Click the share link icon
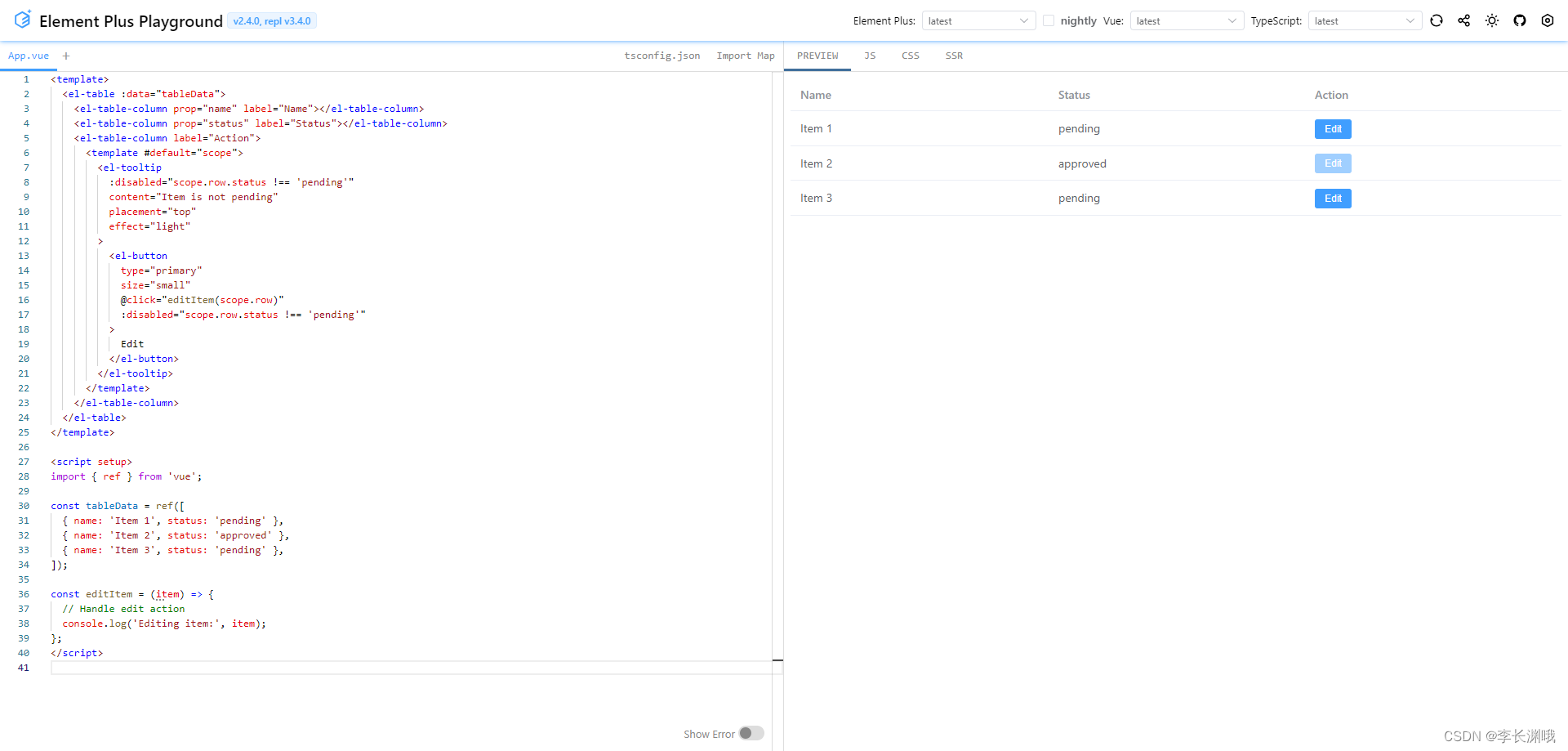Screen dimensions: 1568x751 (1464, 20)
